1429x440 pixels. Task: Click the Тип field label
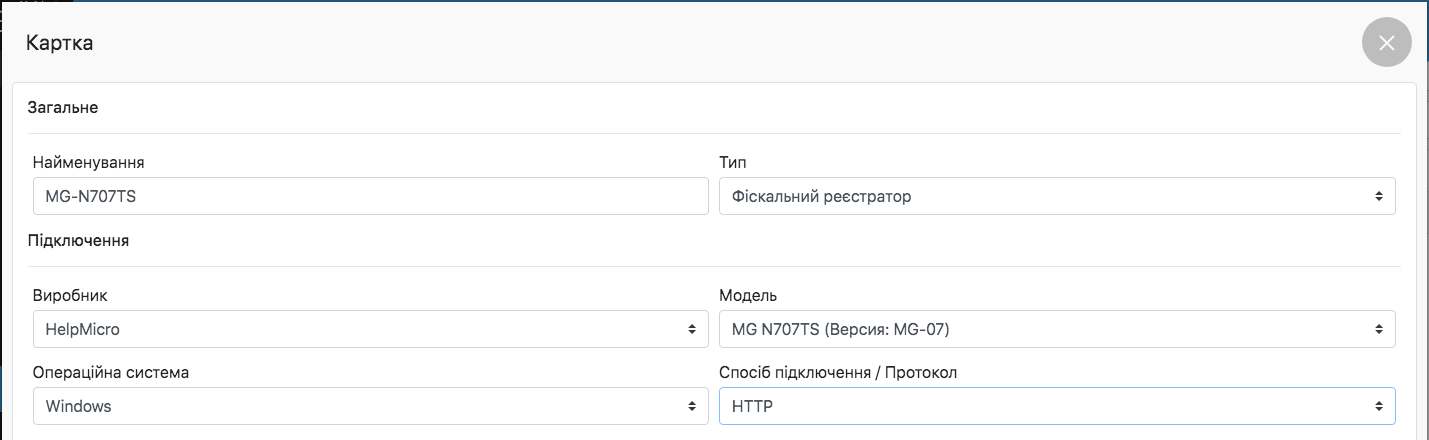click(733, 162)
